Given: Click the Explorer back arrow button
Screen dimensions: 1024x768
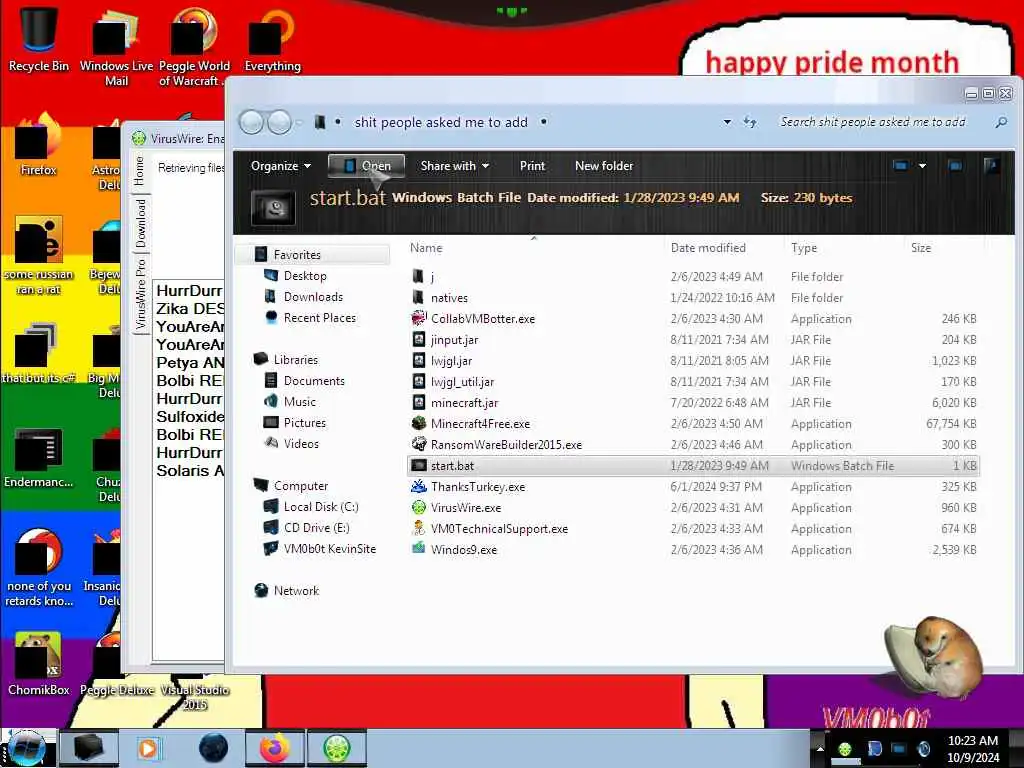Looking at the screenshot, I should point(251,122).
